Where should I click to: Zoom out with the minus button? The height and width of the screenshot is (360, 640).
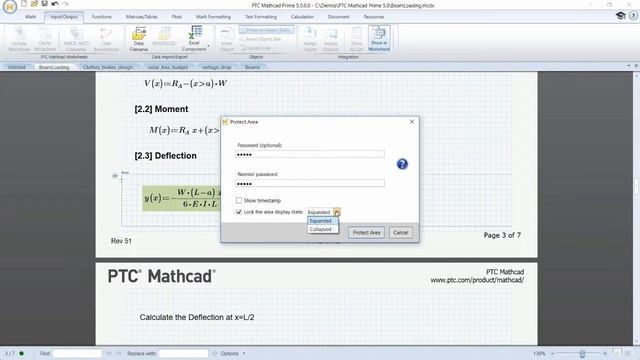[x=553, y=353]
